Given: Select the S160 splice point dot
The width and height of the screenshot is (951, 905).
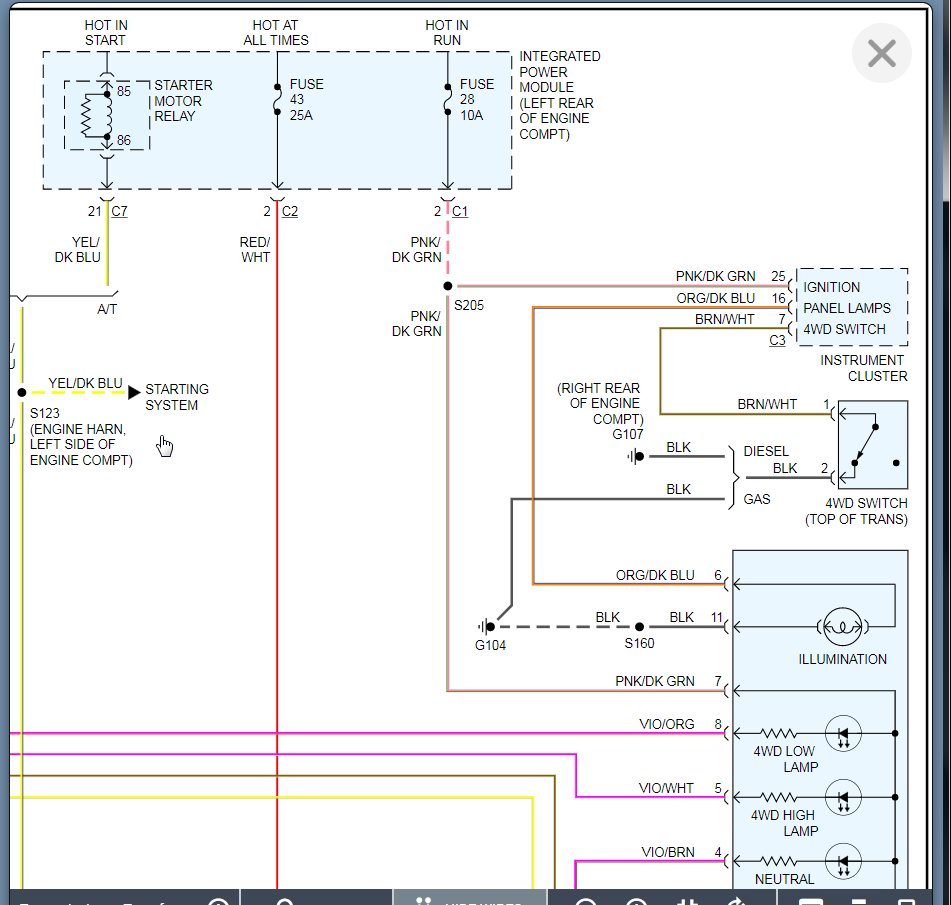Looking at the screenshot, I should coord(640,627).
